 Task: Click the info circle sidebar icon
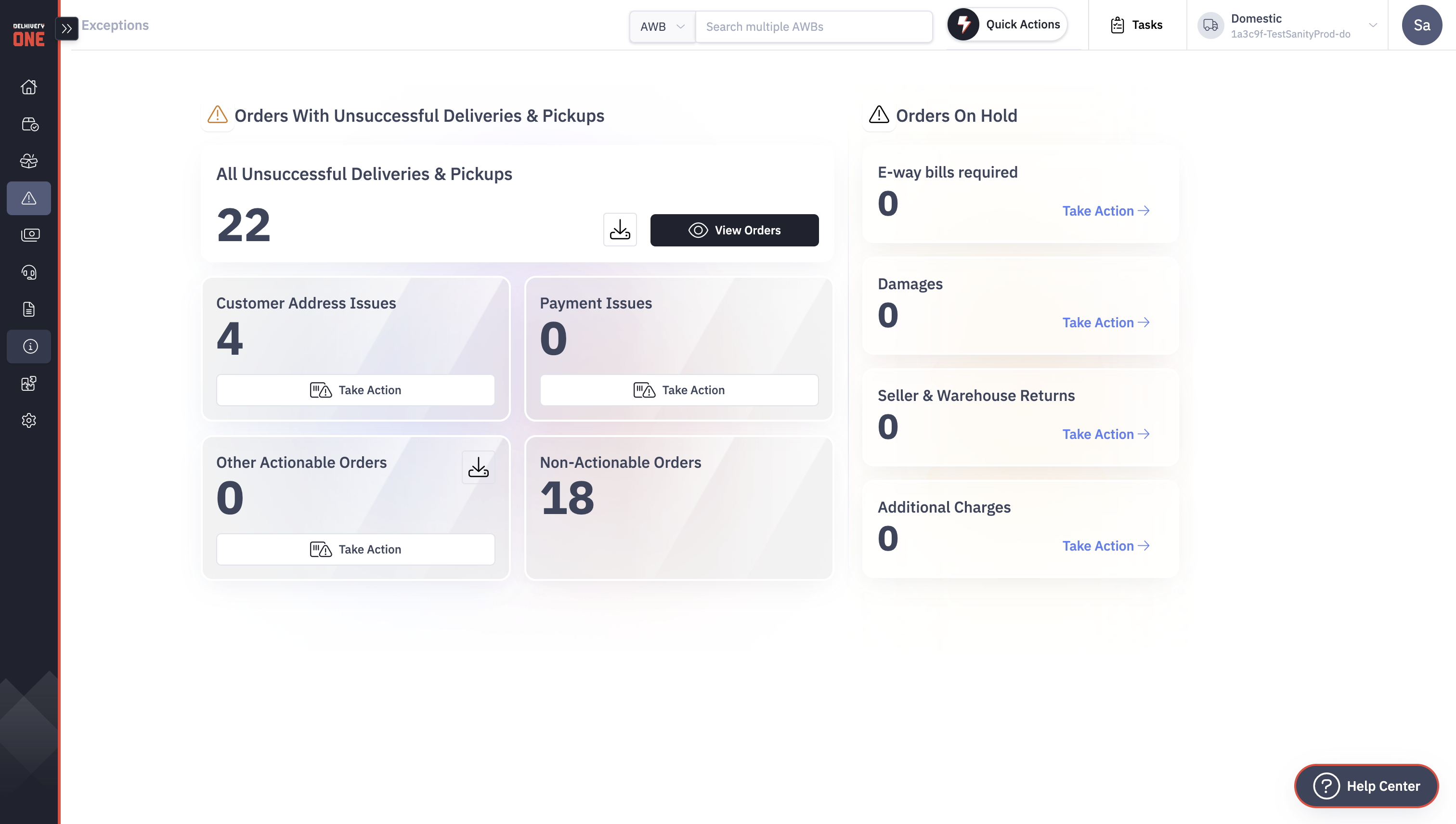pos(29,347)
